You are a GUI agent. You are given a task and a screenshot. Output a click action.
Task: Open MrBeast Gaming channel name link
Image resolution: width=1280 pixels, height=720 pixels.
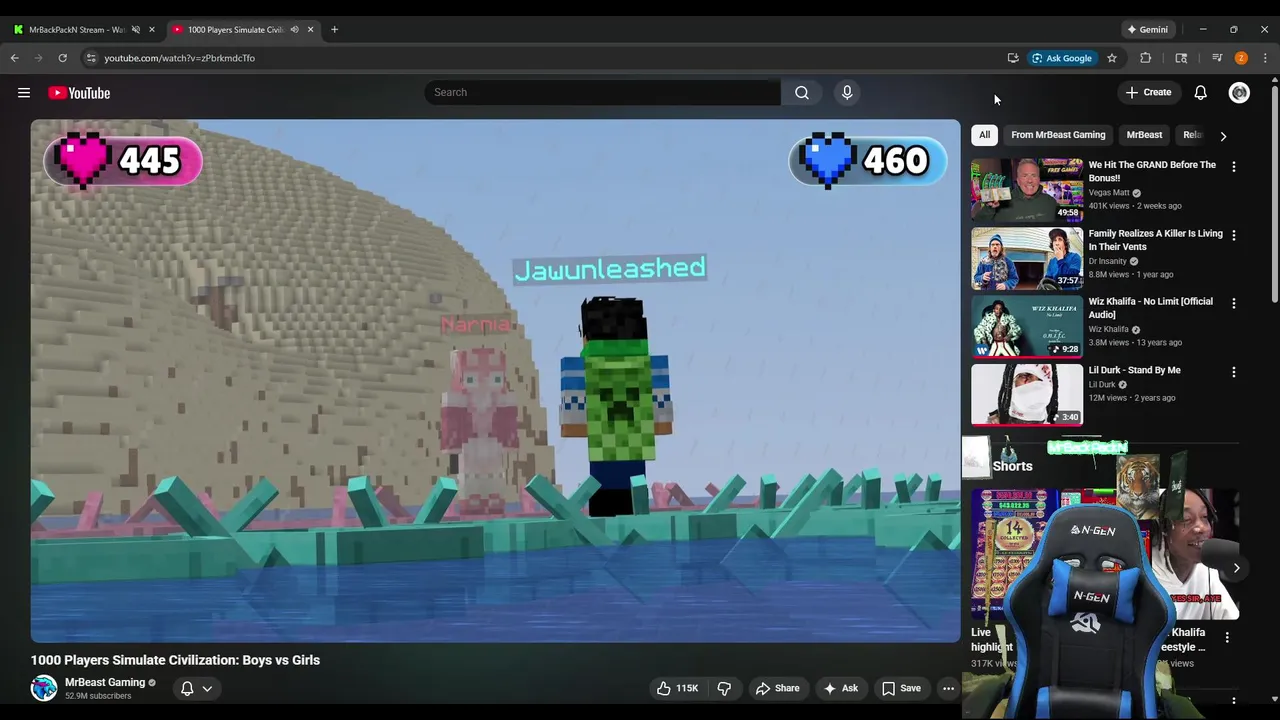[x=105, y=682]
